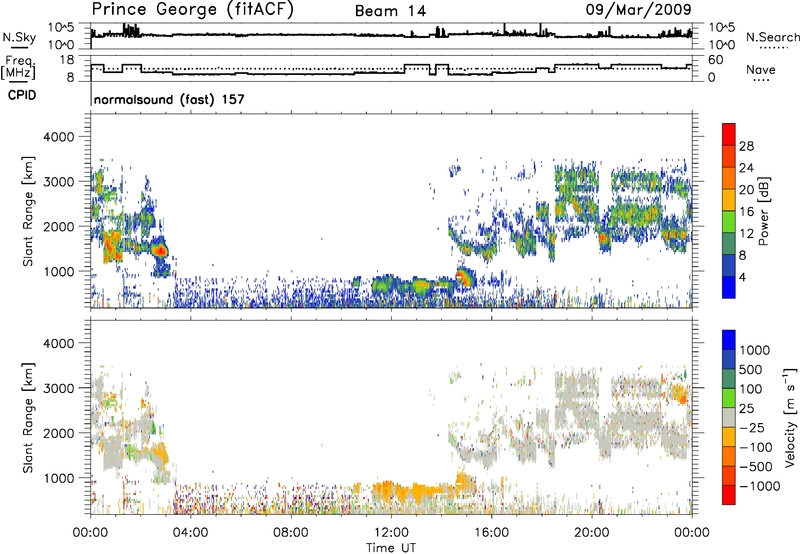
Task: Click the date '09/Mar/2009'
Action: (638, 9)
